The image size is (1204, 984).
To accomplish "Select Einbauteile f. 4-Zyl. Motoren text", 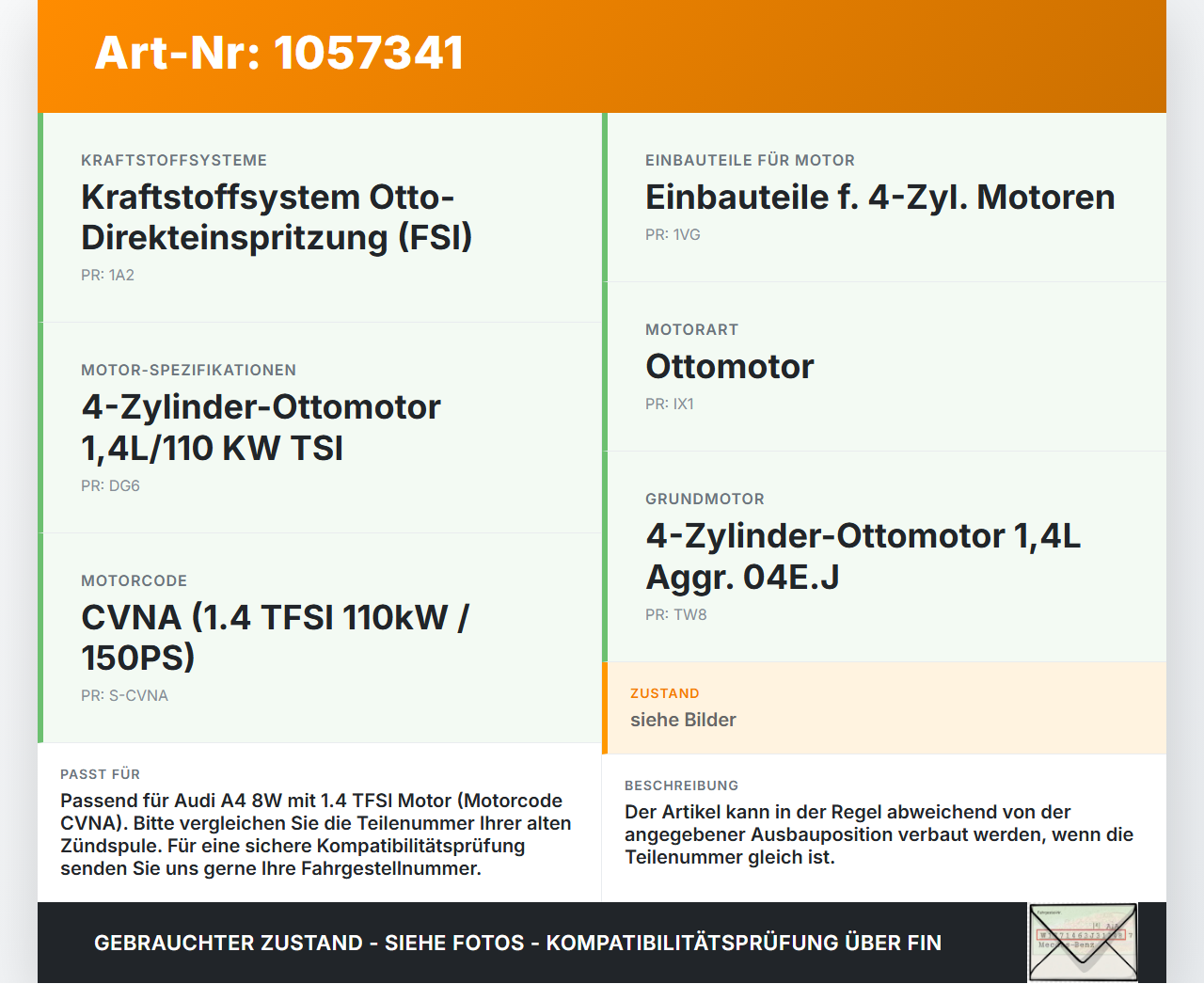I will coord(879,197).
